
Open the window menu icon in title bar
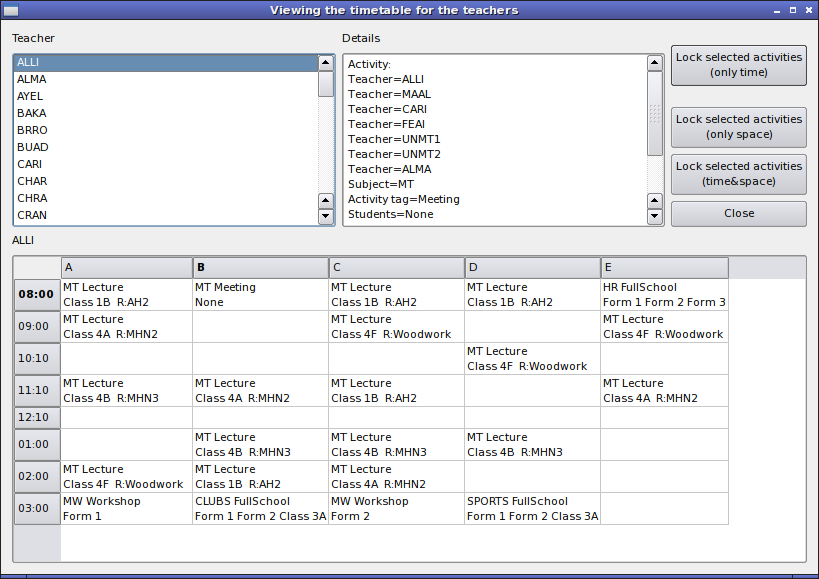click(x=12, y=10)
